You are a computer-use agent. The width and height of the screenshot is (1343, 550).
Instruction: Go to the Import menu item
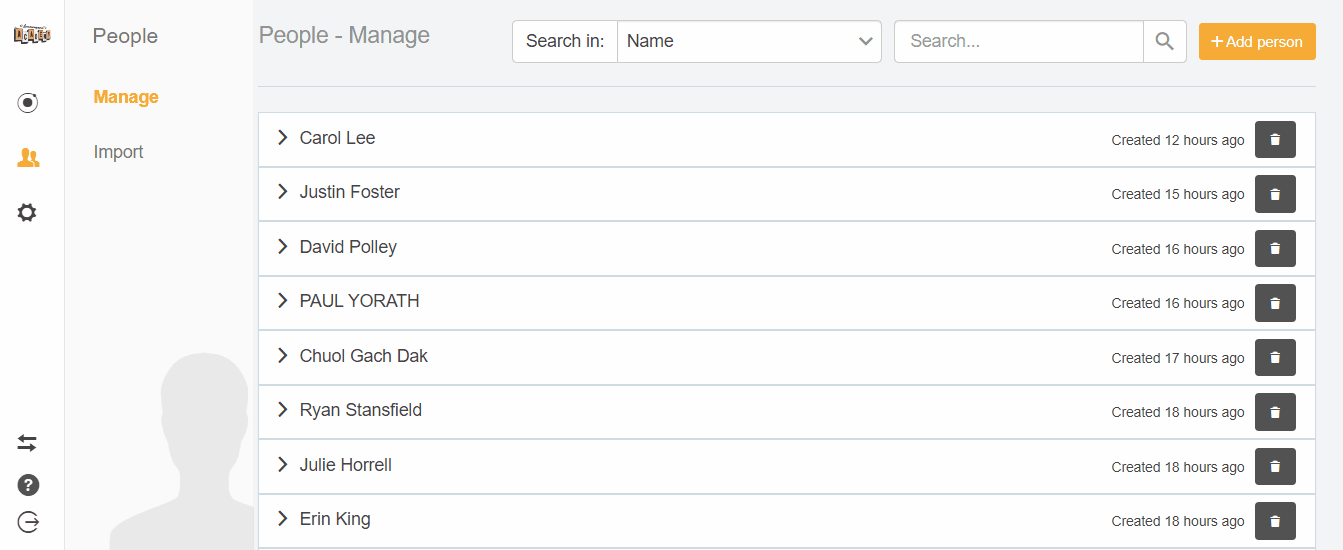pos(118,152)
